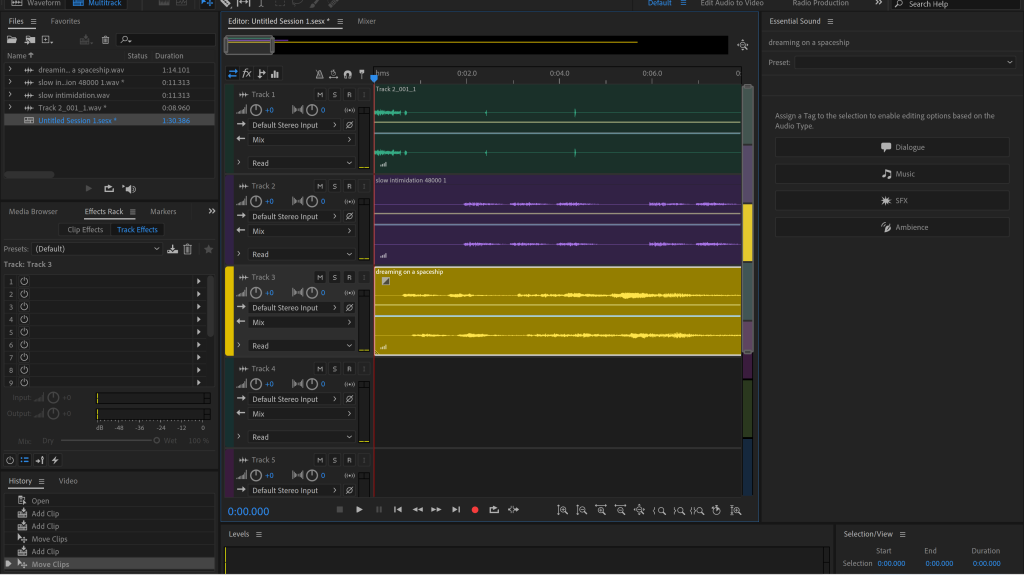The height and width of the screenshot is (575, 1024).
Task: Toggle snapping magnet icon
Action: pos(347,74)
